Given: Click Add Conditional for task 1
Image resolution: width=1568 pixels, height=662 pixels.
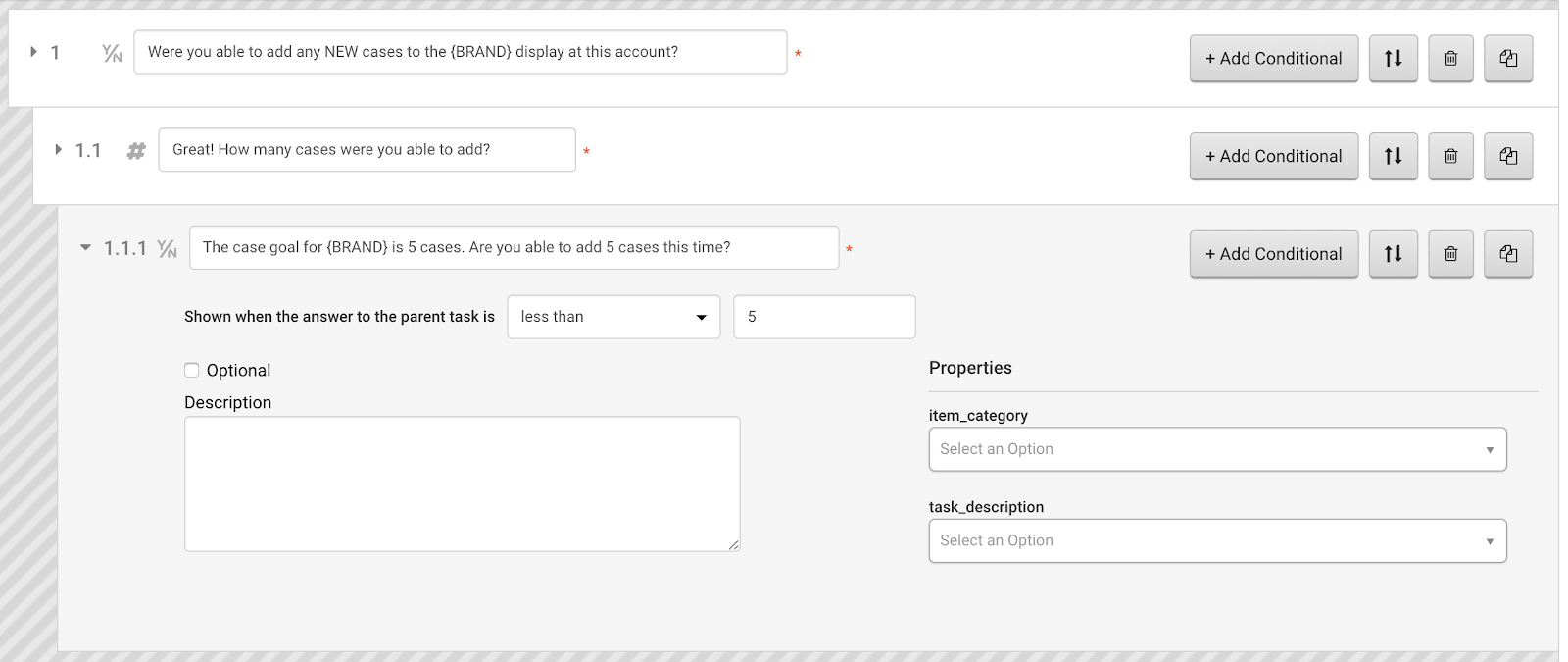Looking at the screenshot, I should (1274, 59).
